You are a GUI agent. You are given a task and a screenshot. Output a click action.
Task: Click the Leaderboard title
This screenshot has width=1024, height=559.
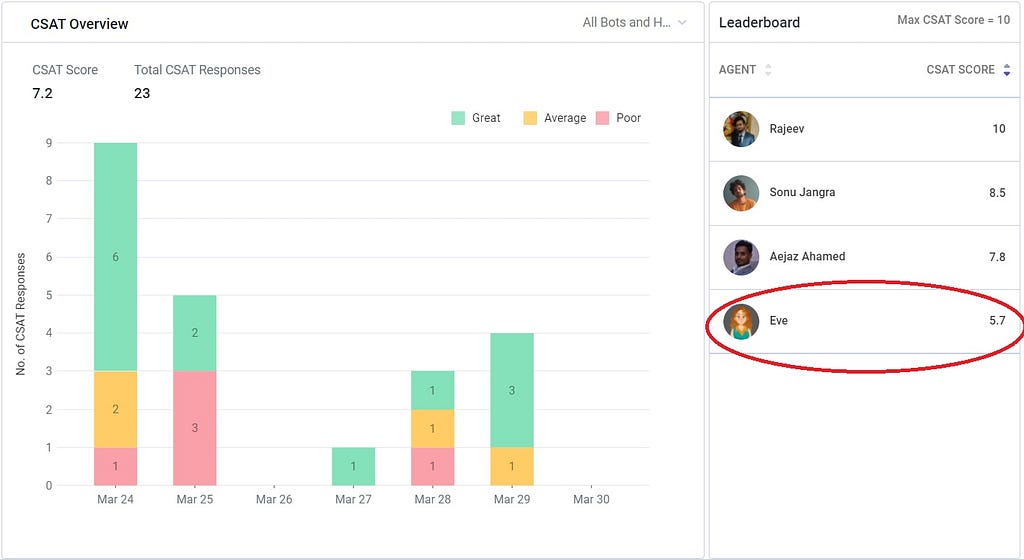point(760,23)
